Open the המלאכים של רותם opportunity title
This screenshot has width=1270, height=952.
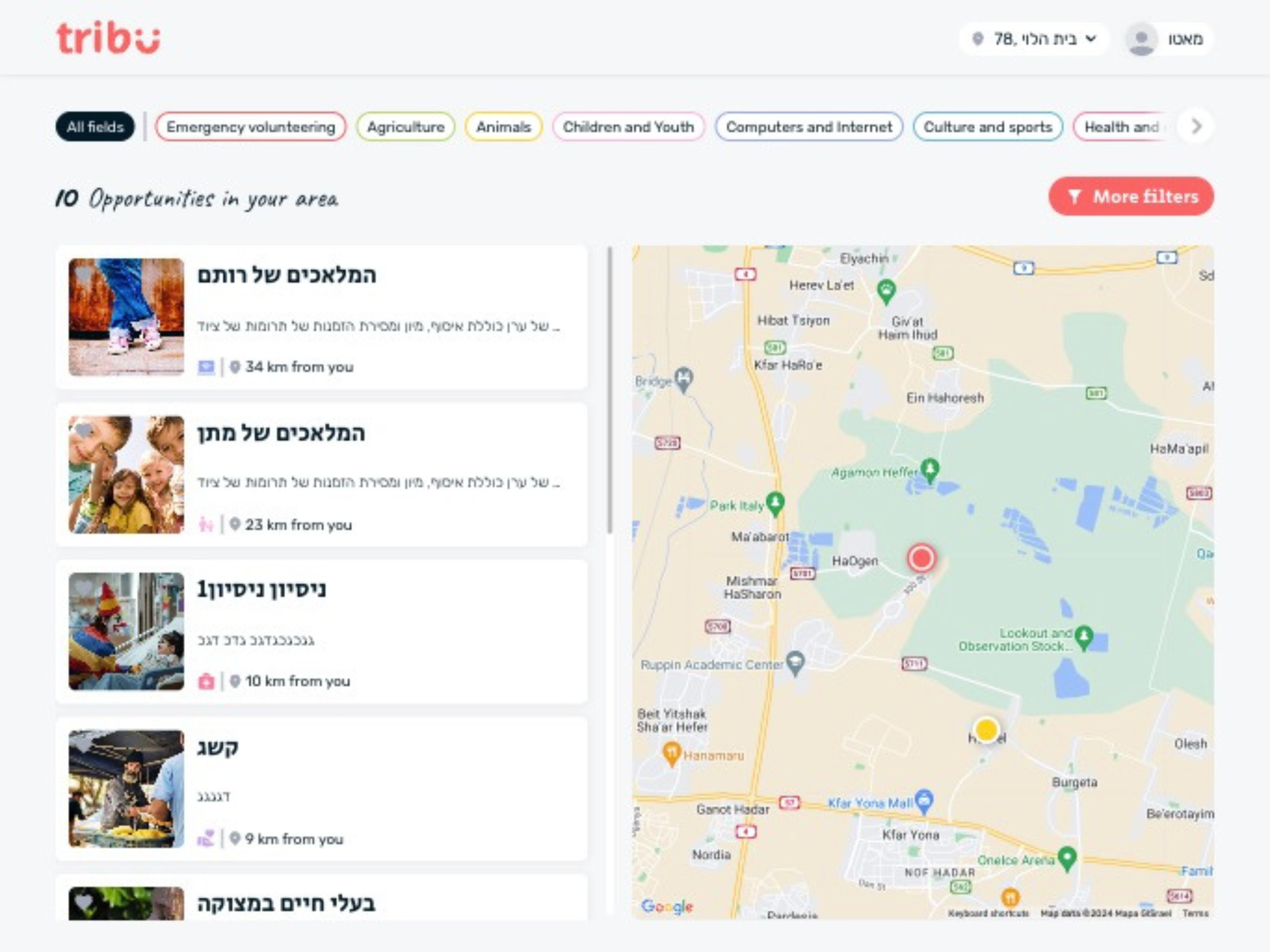coord(287,276)
